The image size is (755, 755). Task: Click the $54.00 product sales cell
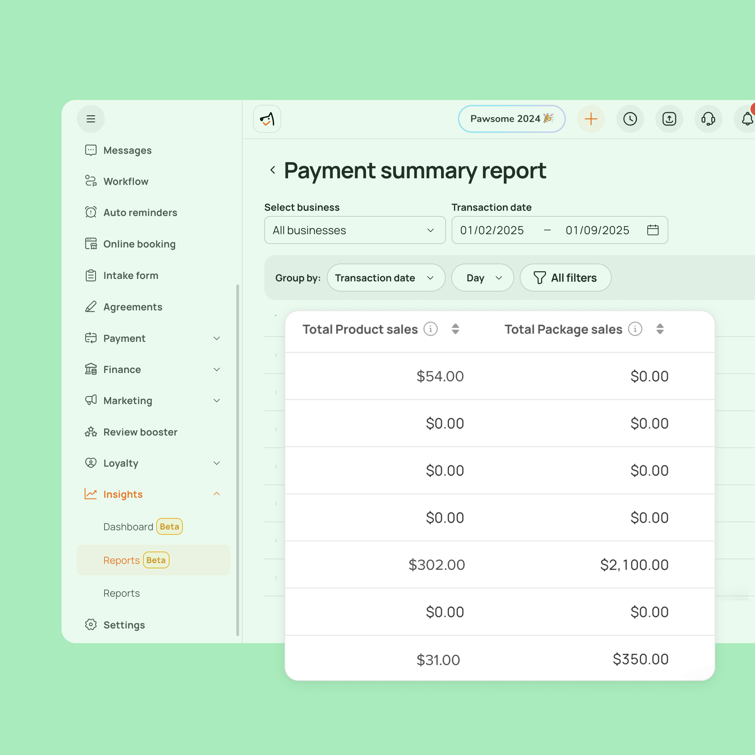pyautogui.click(x=440, y=376)
